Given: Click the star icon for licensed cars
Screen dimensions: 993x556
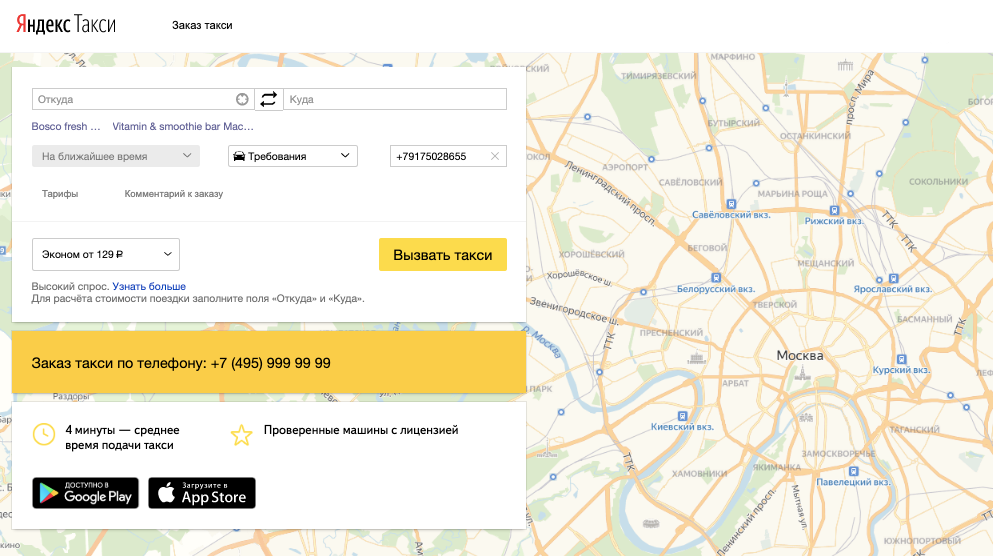Looking at the screenshot, I should coord(241,435).
